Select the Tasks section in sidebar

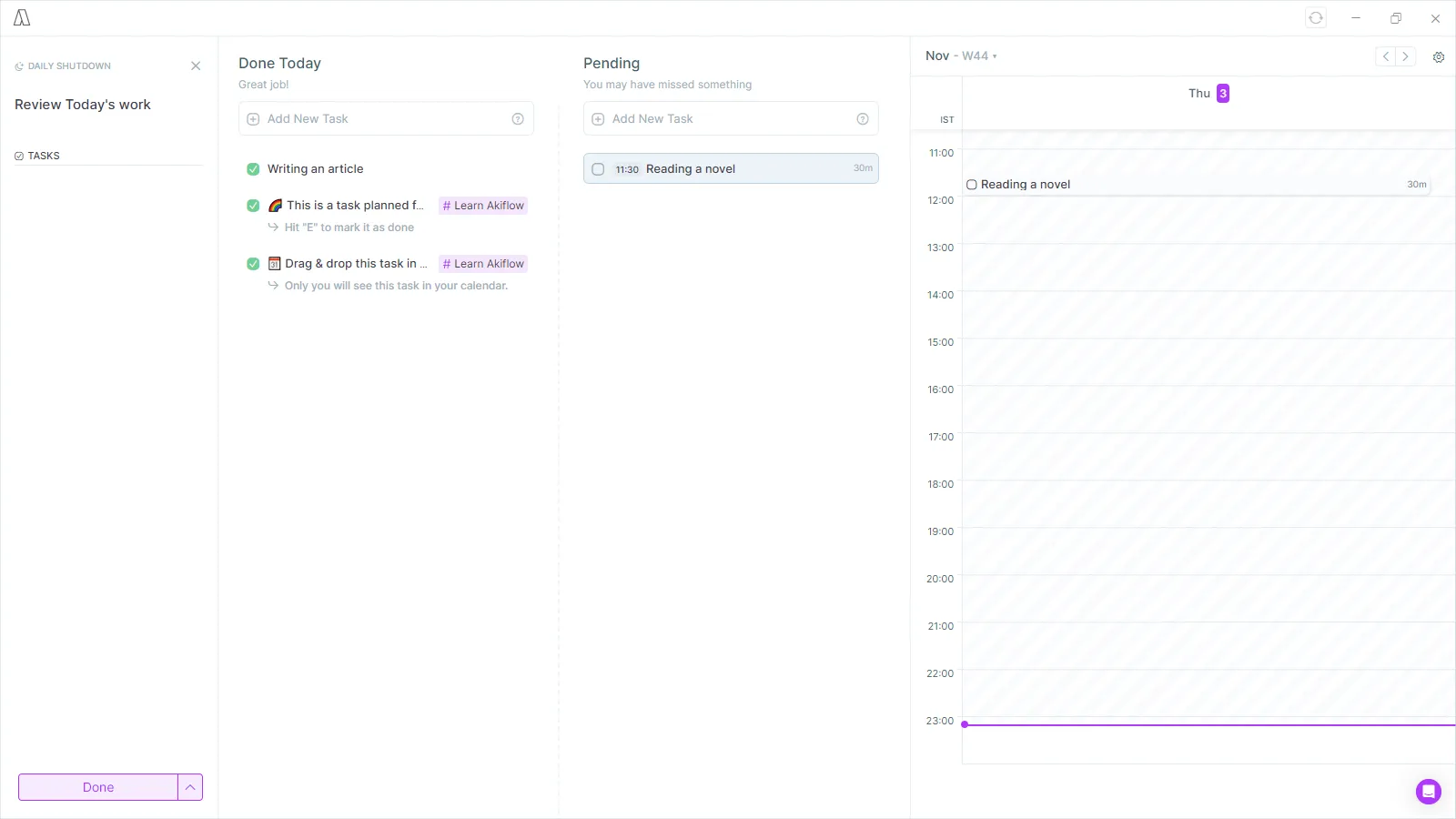click(x=37, y=156)
